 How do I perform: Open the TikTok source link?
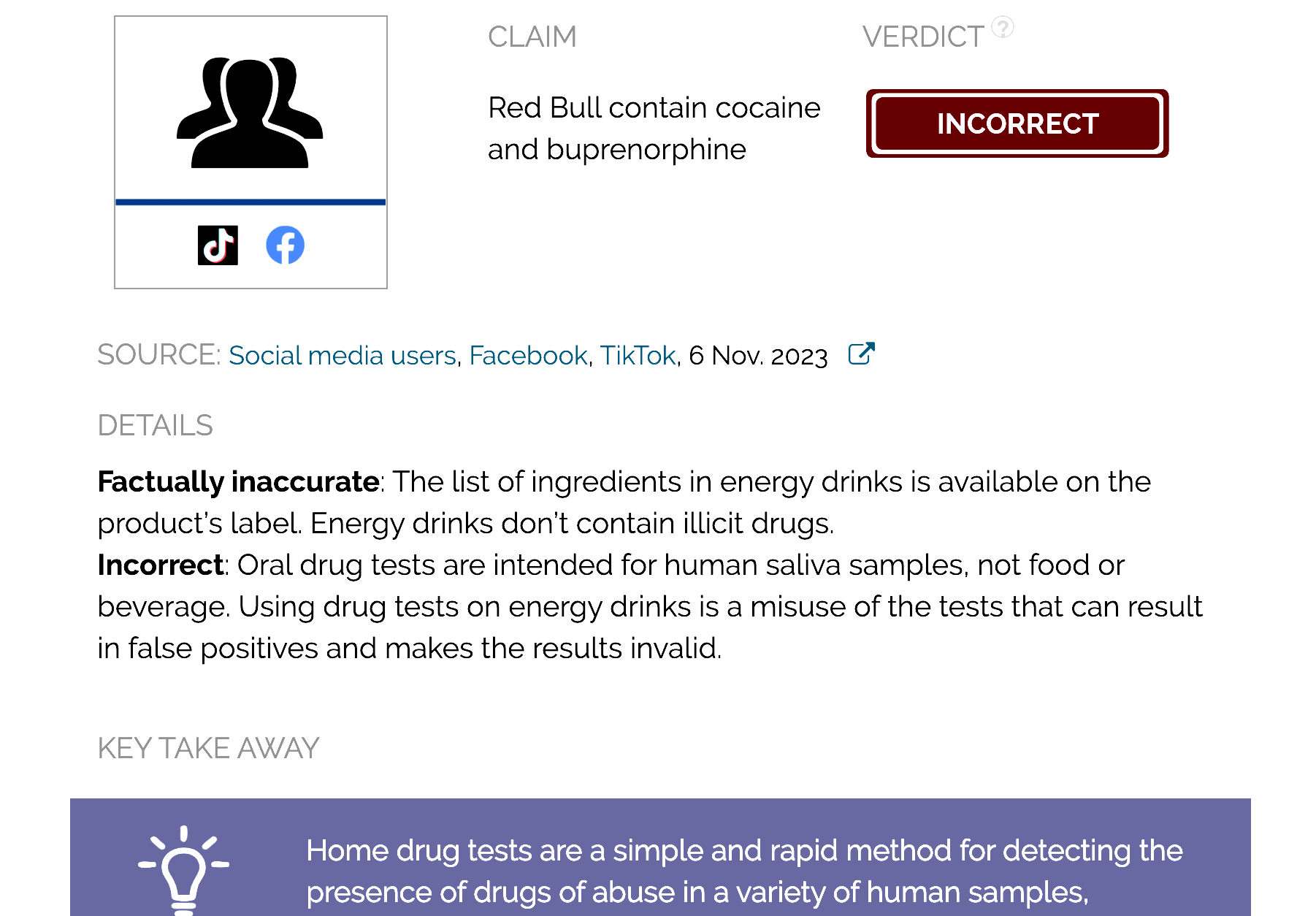(x=638, y=356)
